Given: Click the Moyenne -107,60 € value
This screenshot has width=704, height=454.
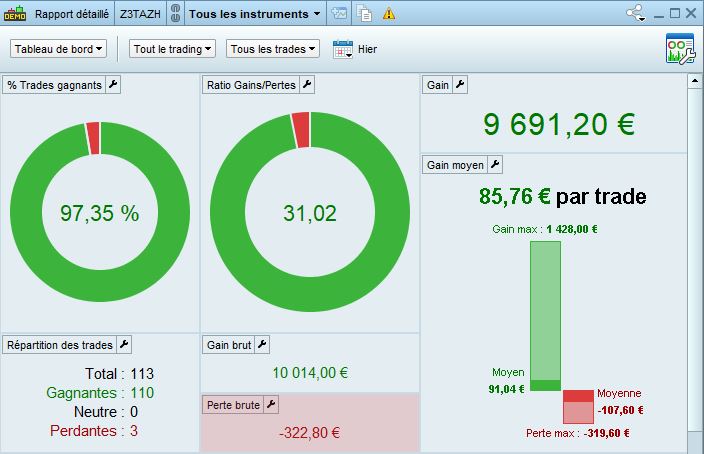Looking at the screenshot, I should (620, 410).
